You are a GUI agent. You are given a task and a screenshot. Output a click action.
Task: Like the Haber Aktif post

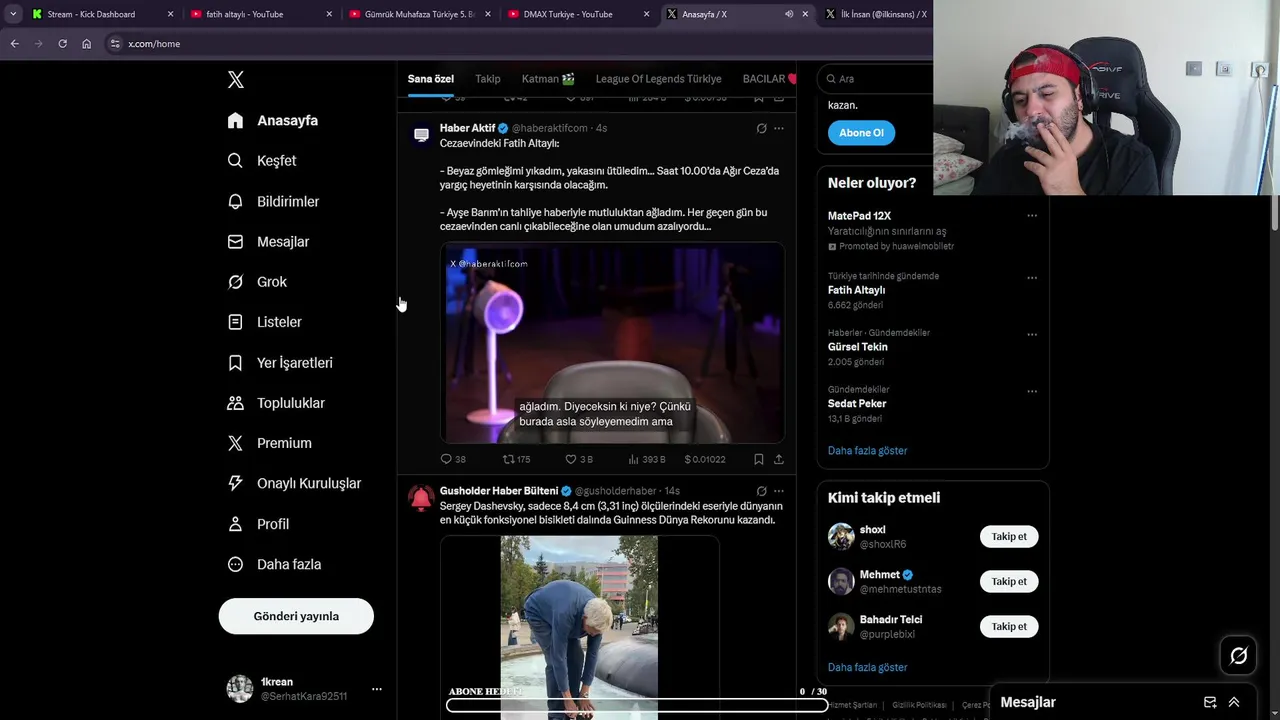579,459
